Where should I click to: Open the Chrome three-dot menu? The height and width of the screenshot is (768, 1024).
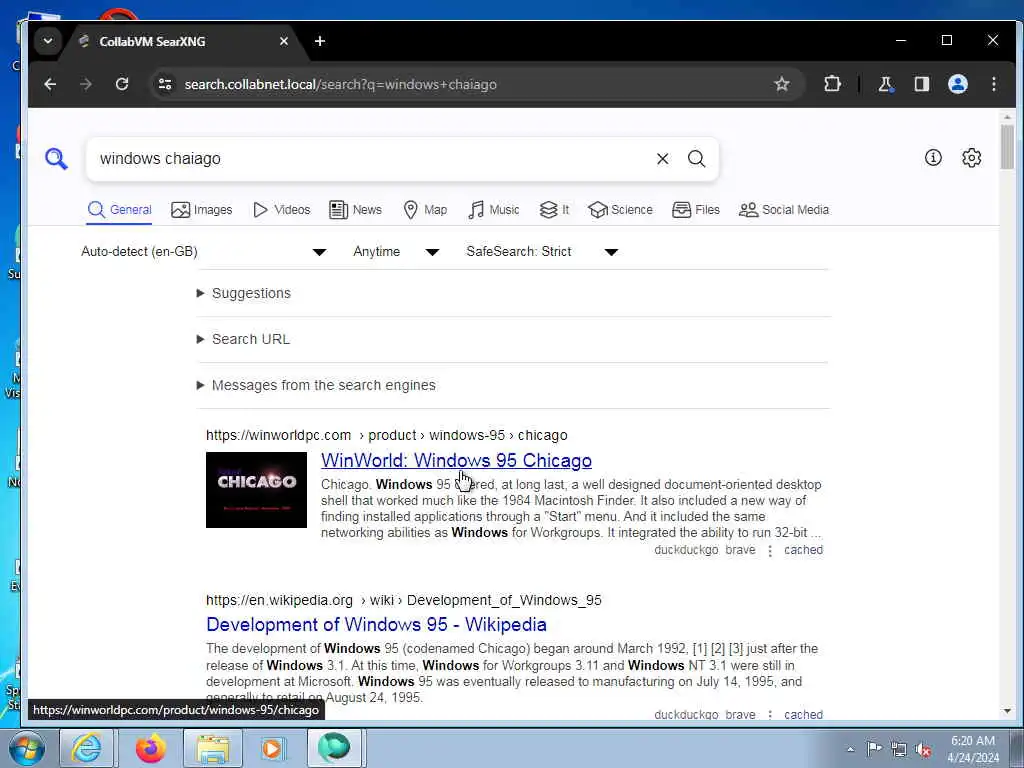click(993, 84)
